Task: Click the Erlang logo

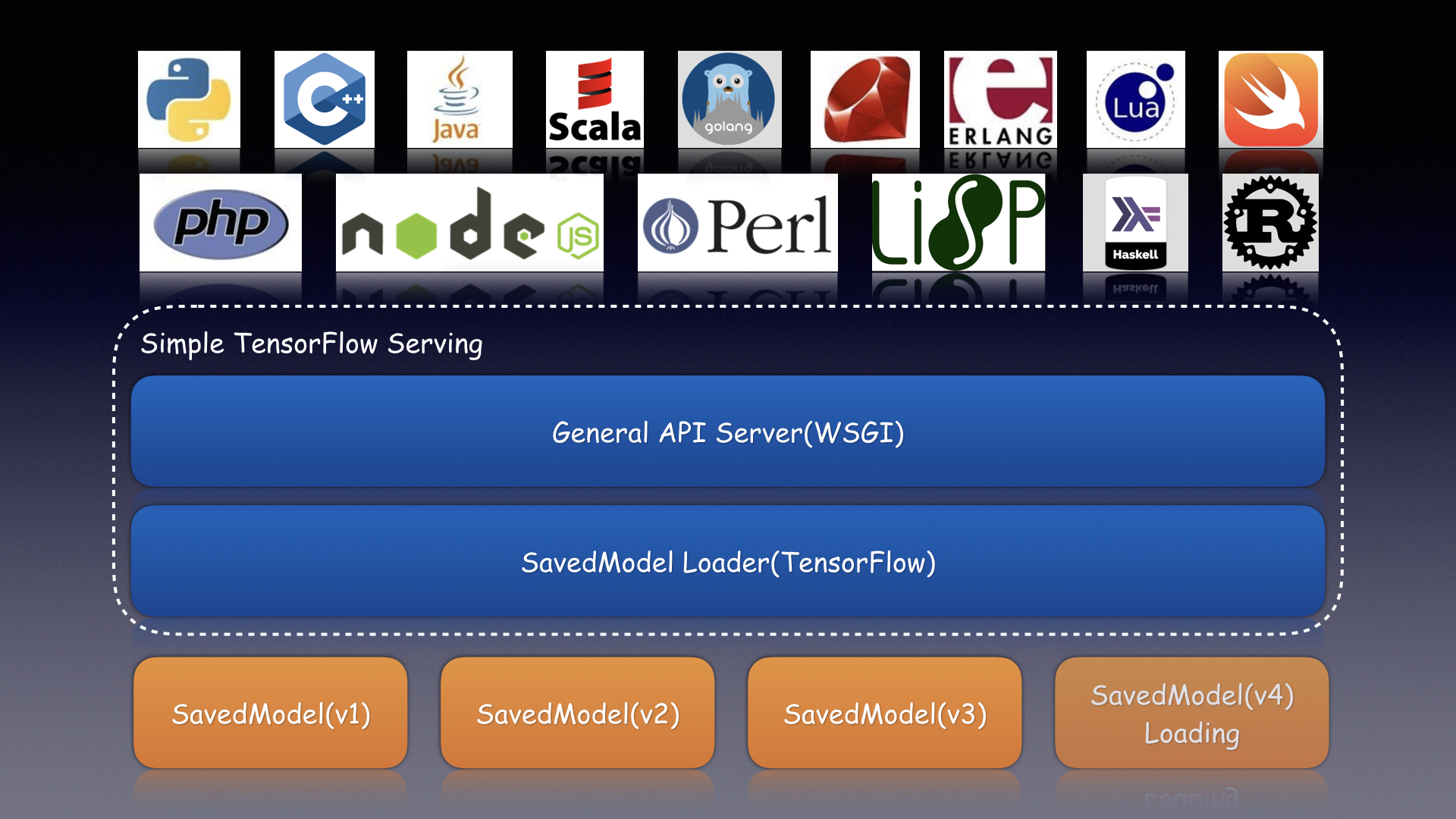Action: (x=999, y=99)
